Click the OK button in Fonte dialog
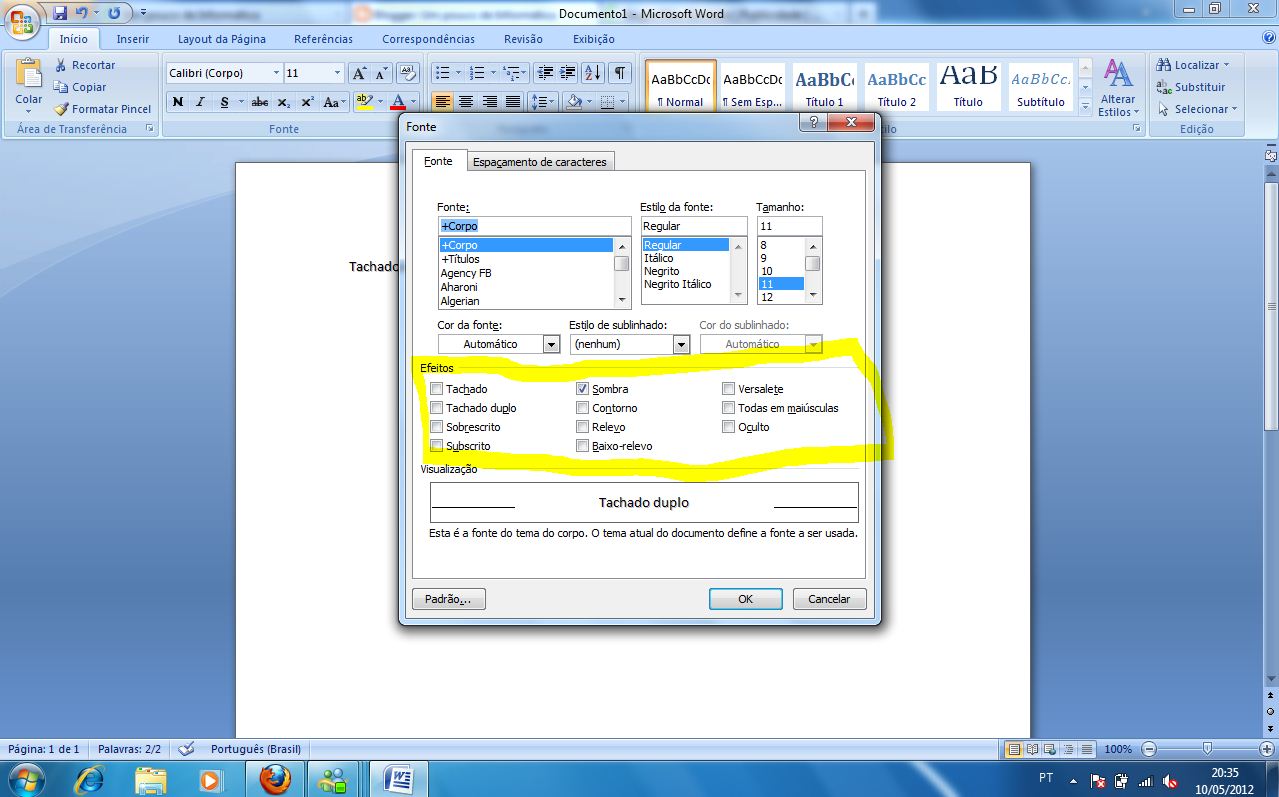The height and width of the screenshot is (797, 1279). (x=746, y=599)
